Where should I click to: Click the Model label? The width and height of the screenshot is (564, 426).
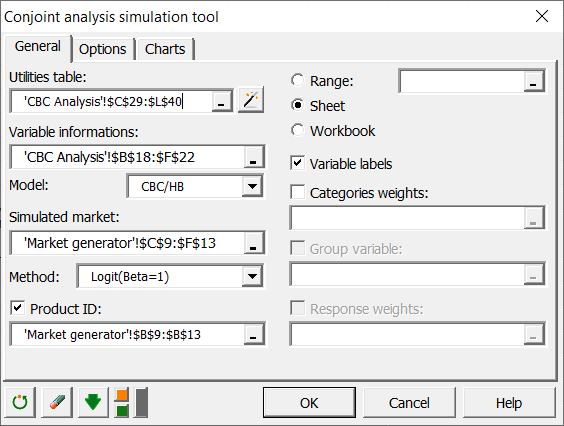(29, 185)
